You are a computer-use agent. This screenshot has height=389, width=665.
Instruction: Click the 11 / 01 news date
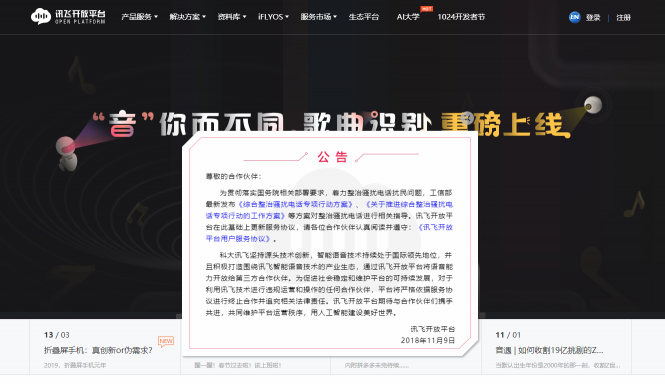tap(508, 335)
